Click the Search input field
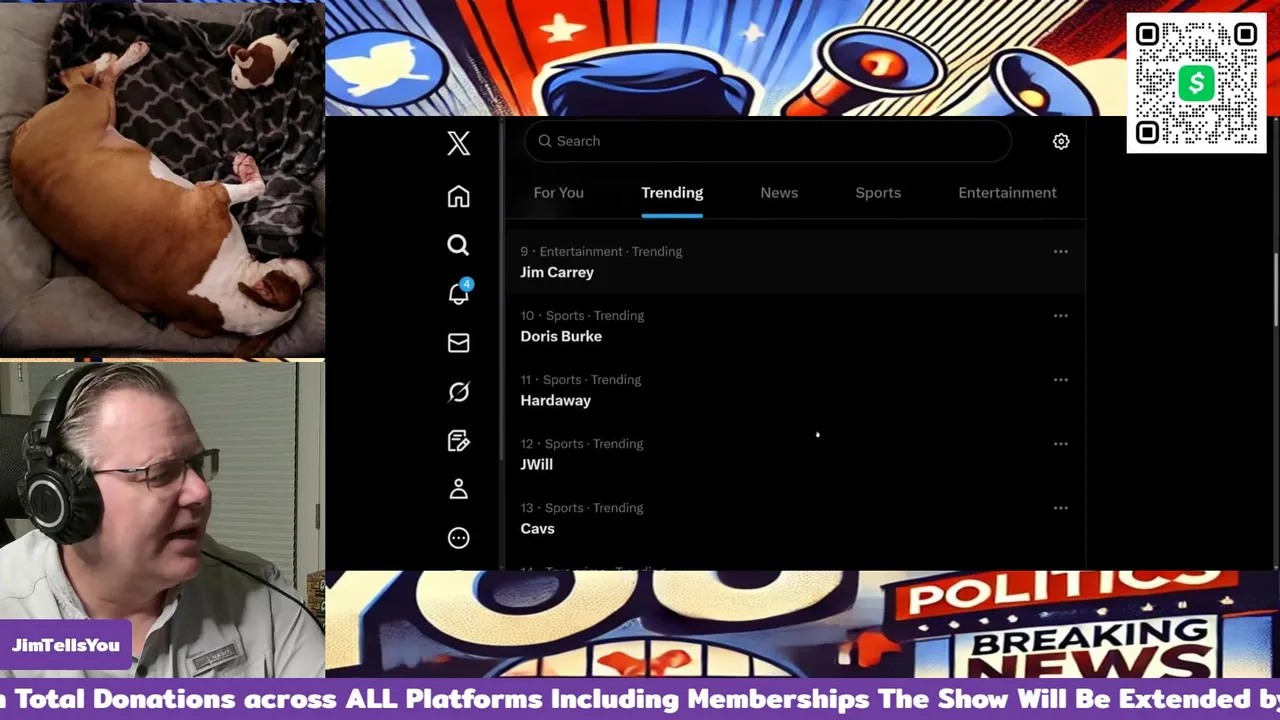The height and width of the screenshot is (720, 1280). pos(768,141)
